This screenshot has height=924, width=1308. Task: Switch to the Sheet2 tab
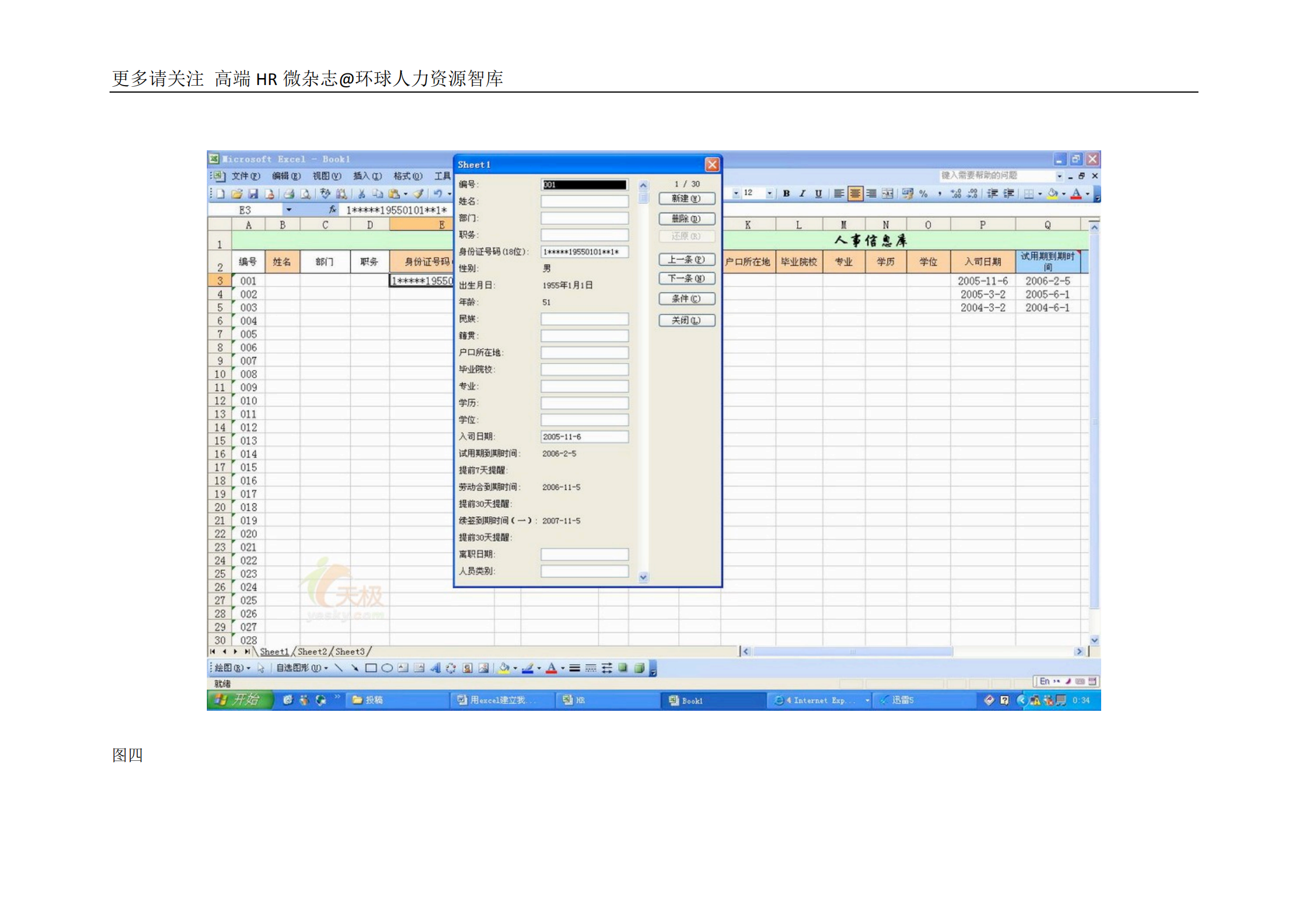311,651
